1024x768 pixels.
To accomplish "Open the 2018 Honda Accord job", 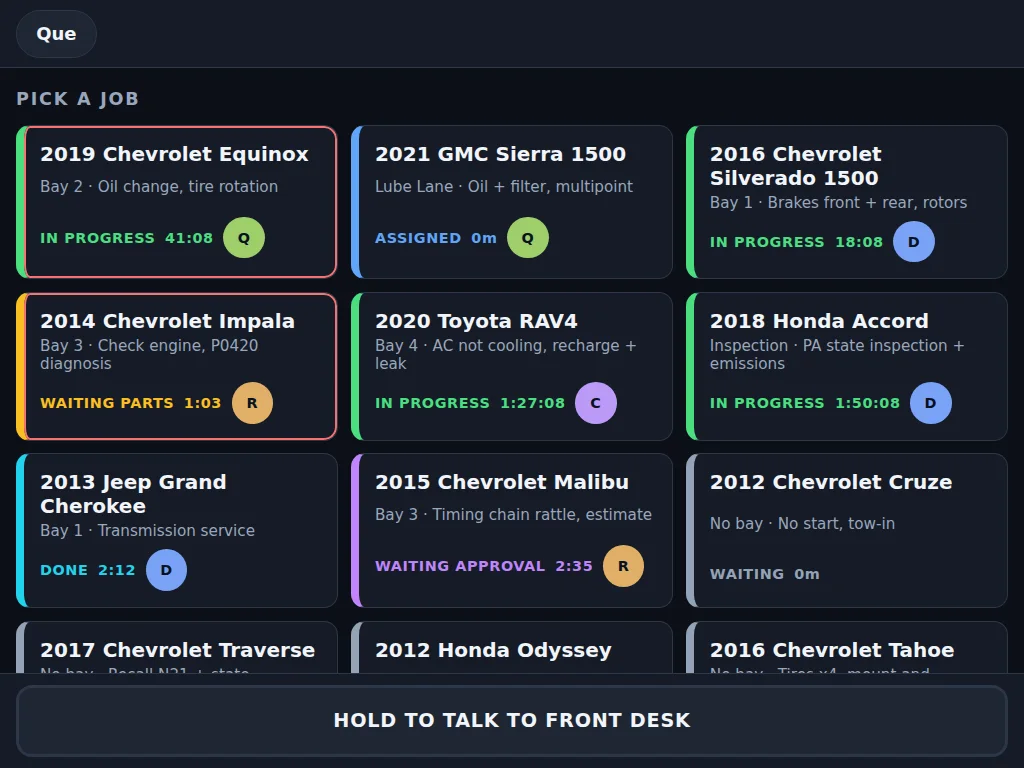I will [x=847, y=366].
